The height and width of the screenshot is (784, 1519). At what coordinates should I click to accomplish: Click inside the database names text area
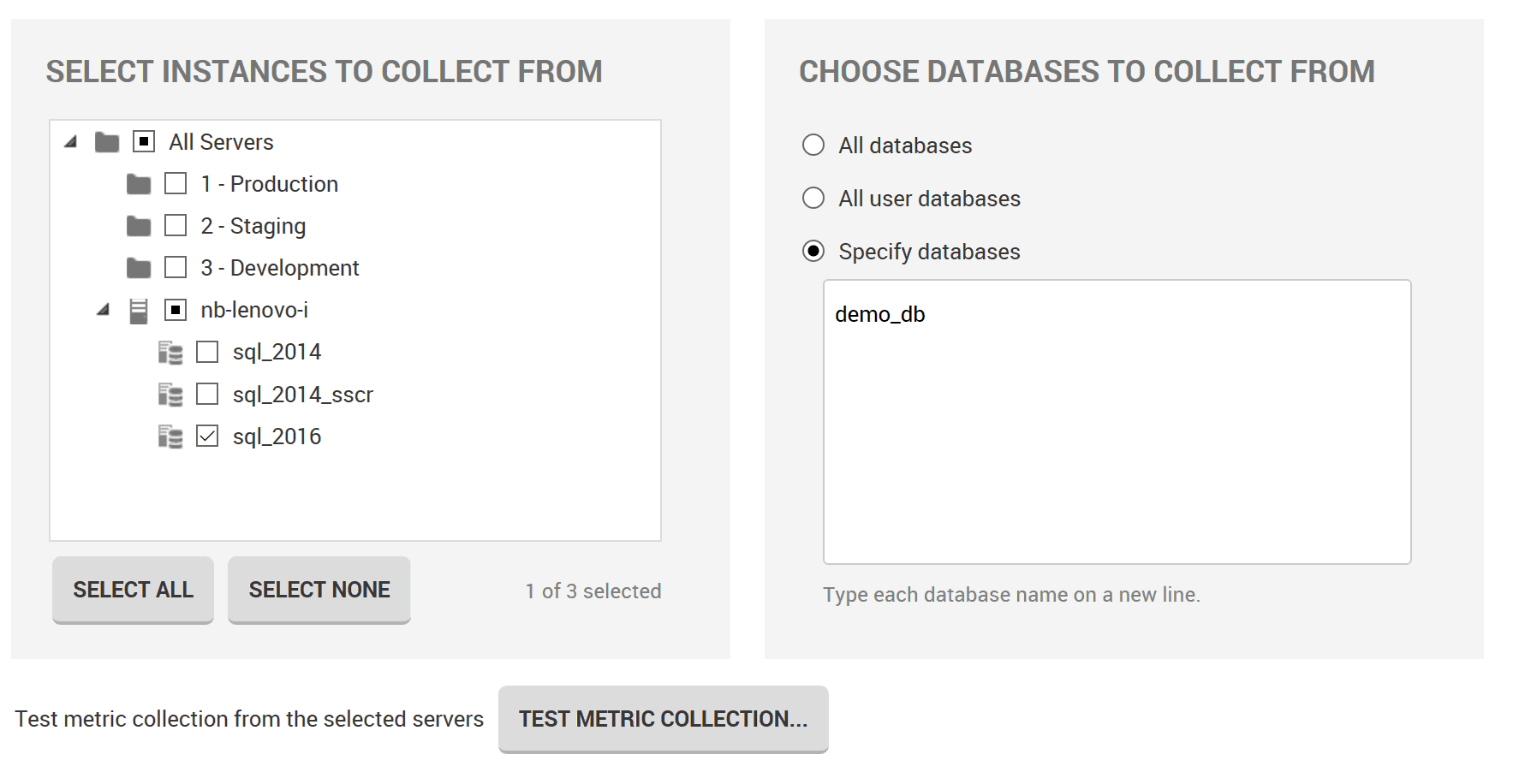click(x=1117, y=422)
